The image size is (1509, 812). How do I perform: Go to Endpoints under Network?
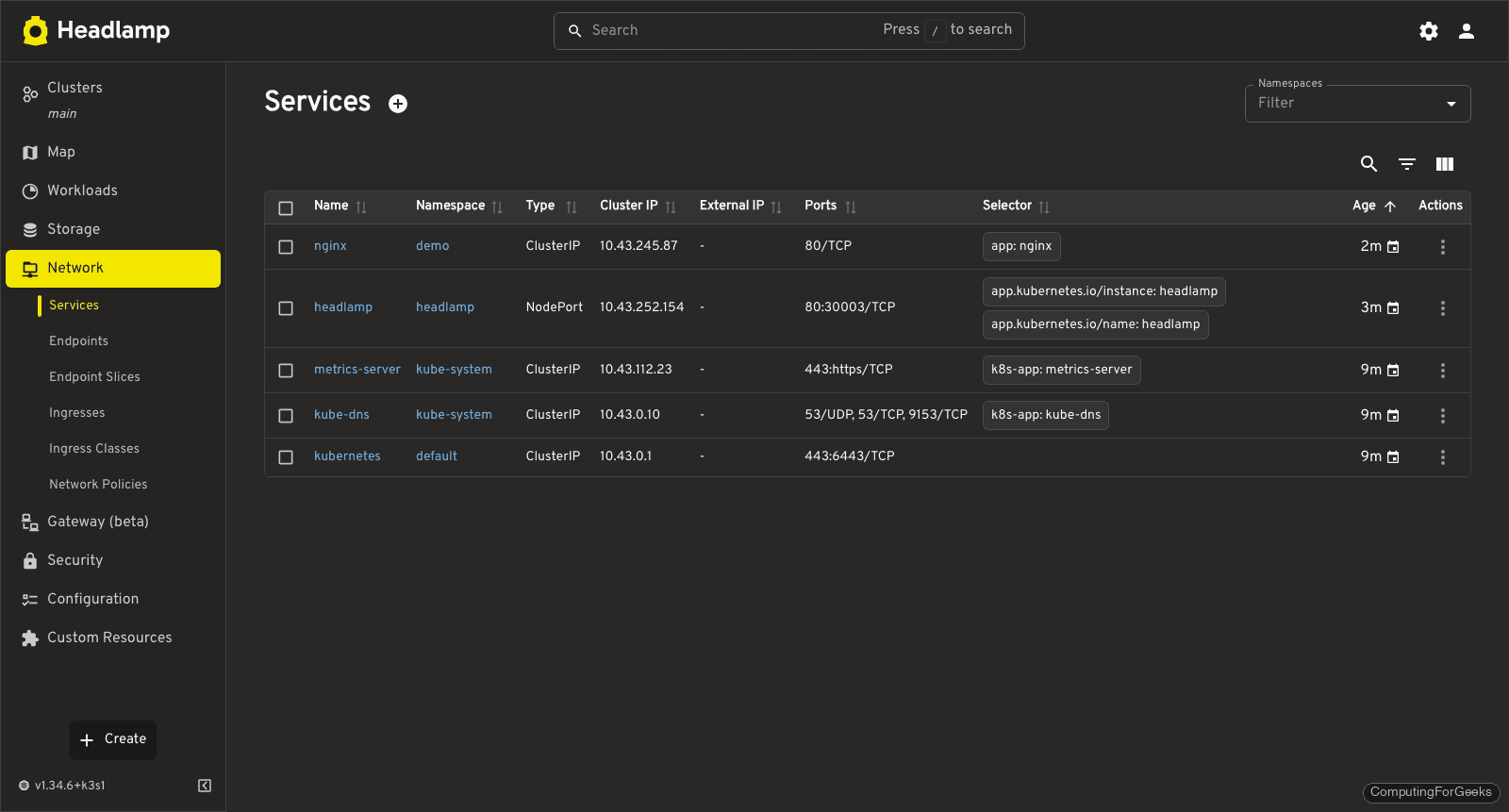[78, 341]
